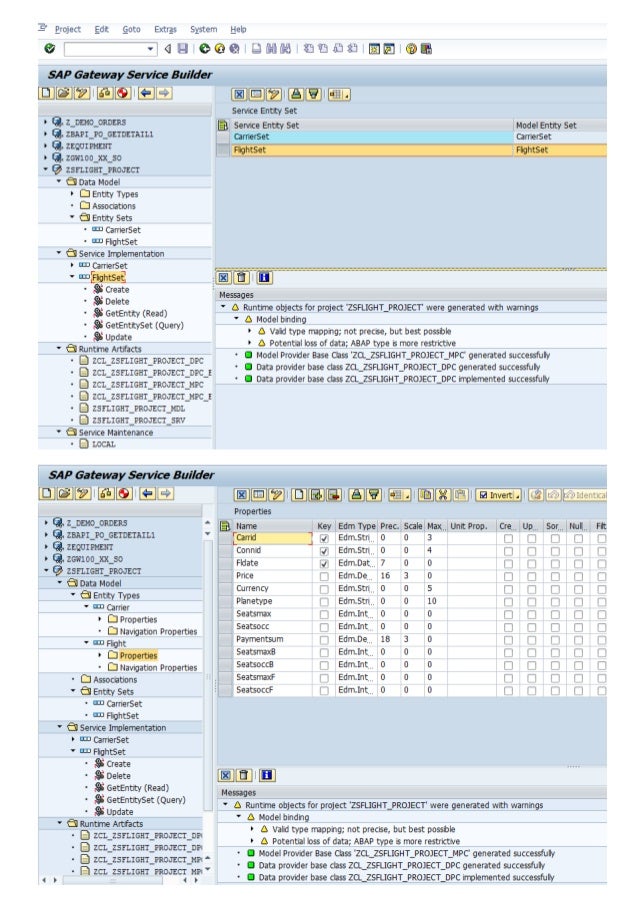
Task: Open the System menu
Action: [x=203, y=29]
